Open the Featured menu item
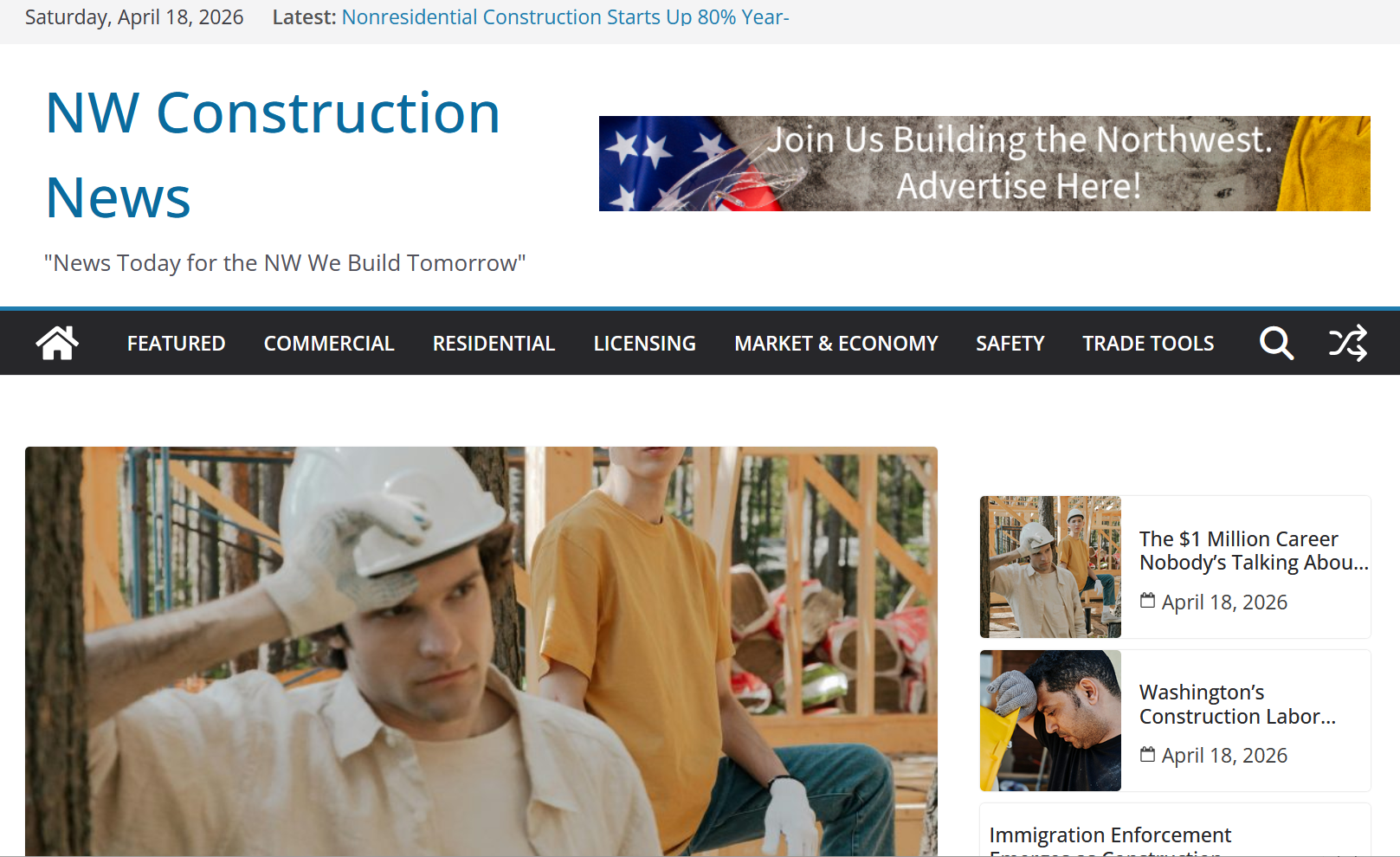This screenshot has height=857, width=1400. click(176, 344)
